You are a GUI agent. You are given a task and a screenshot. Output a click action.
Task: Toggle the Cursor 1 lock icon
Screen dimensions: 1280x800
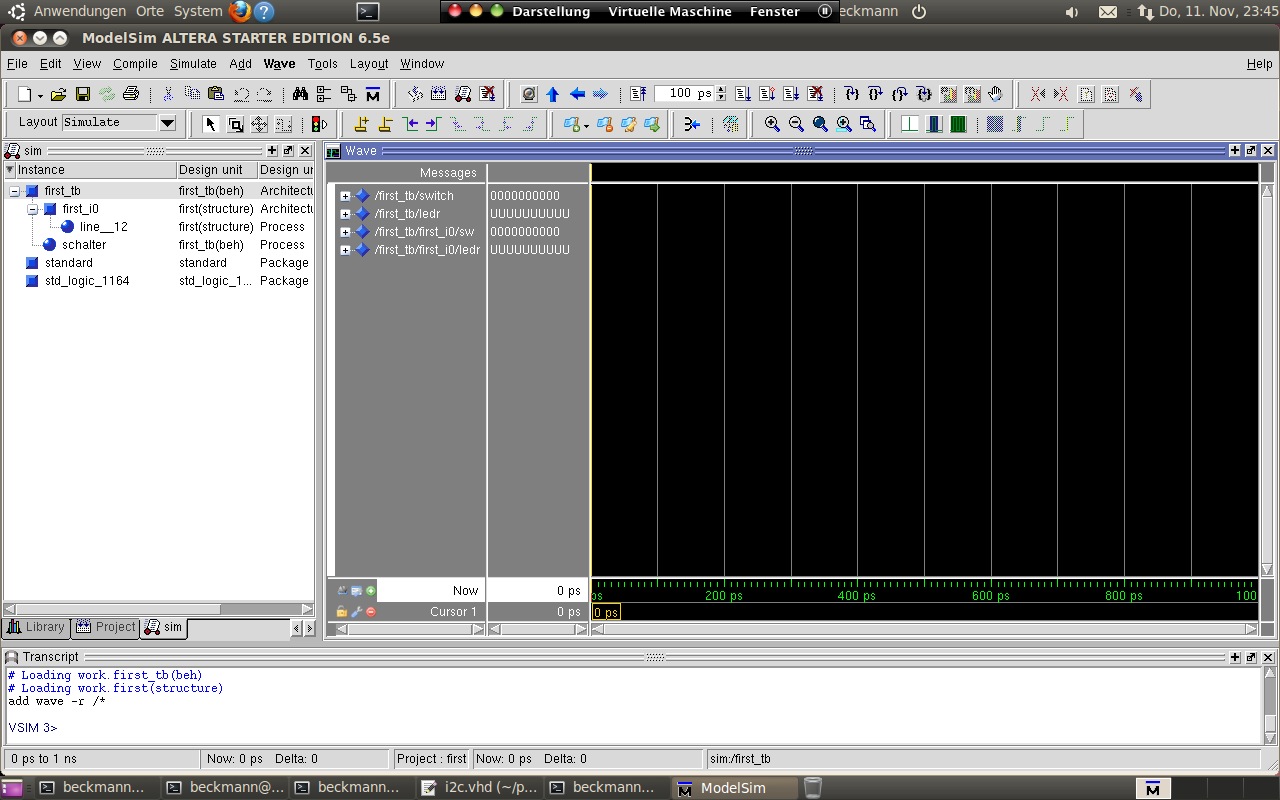342,612
